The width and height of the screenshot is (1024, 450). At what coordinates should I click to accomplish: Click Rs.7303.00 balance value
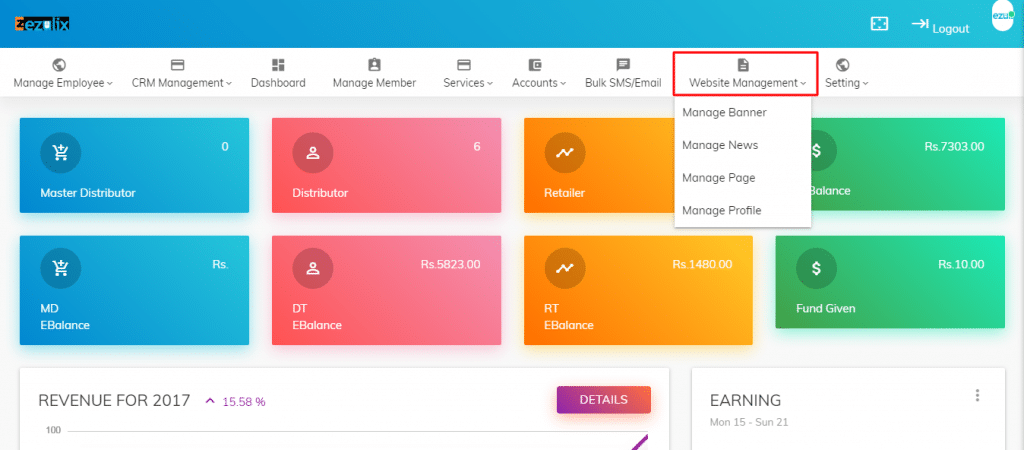click(954, 146)
